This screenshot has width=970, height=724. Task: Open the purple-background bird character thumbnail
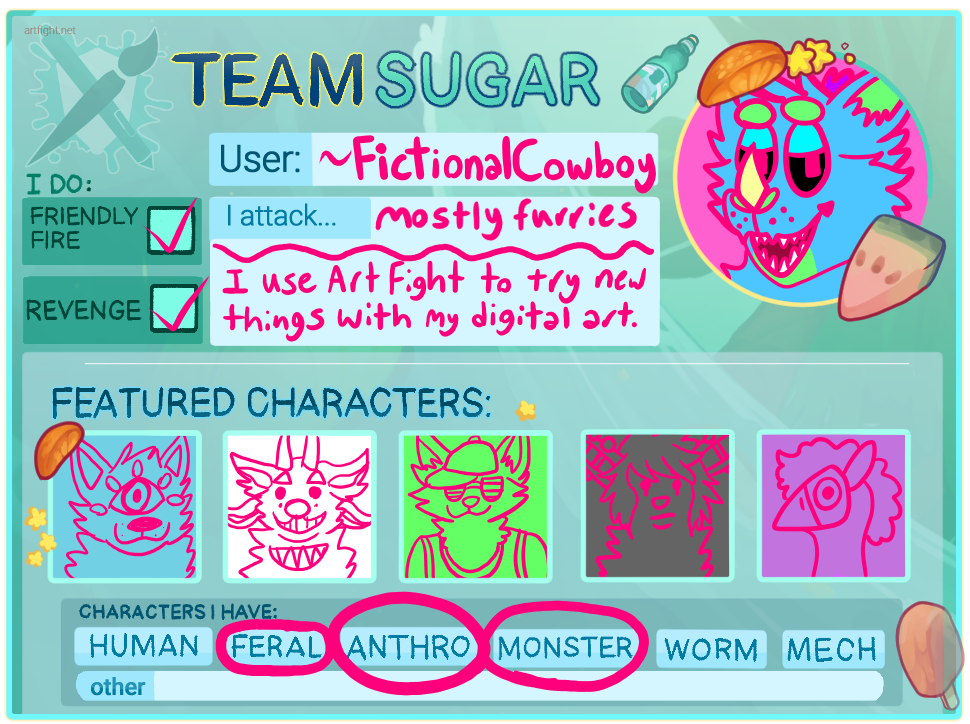click(833, 506)
